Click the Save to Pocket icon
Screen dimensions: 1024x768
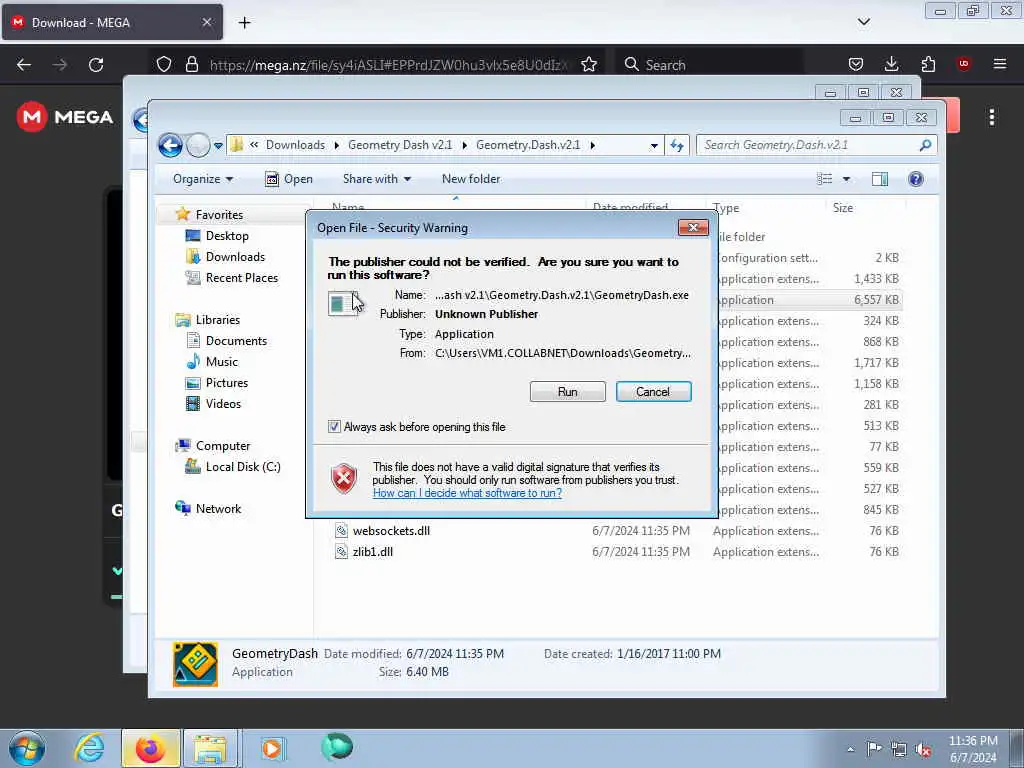point(856,65)
